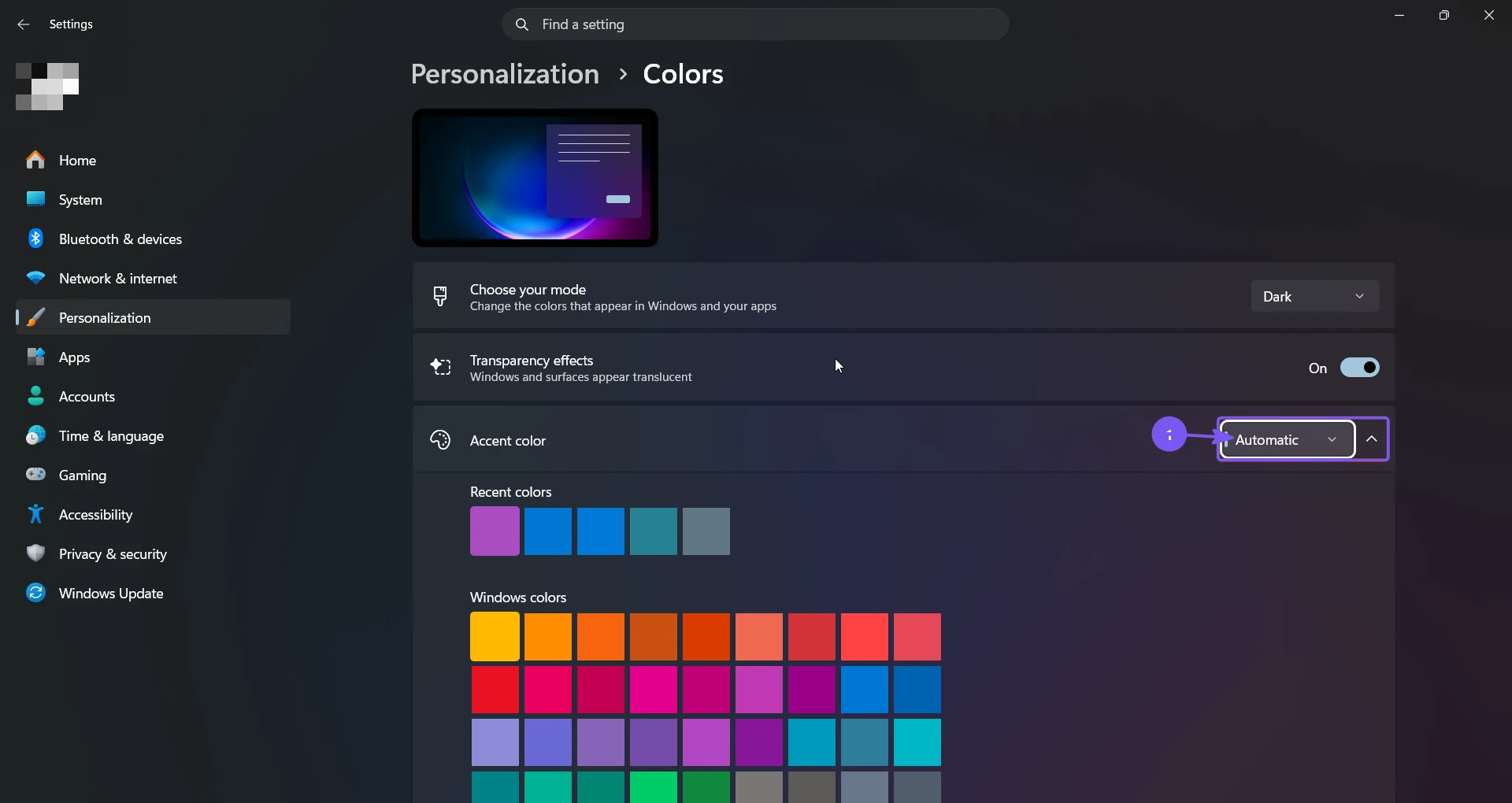Open the Dark mode dropdown
This screenshot has height=803, width=1512.
click(x=1315, y=297)
